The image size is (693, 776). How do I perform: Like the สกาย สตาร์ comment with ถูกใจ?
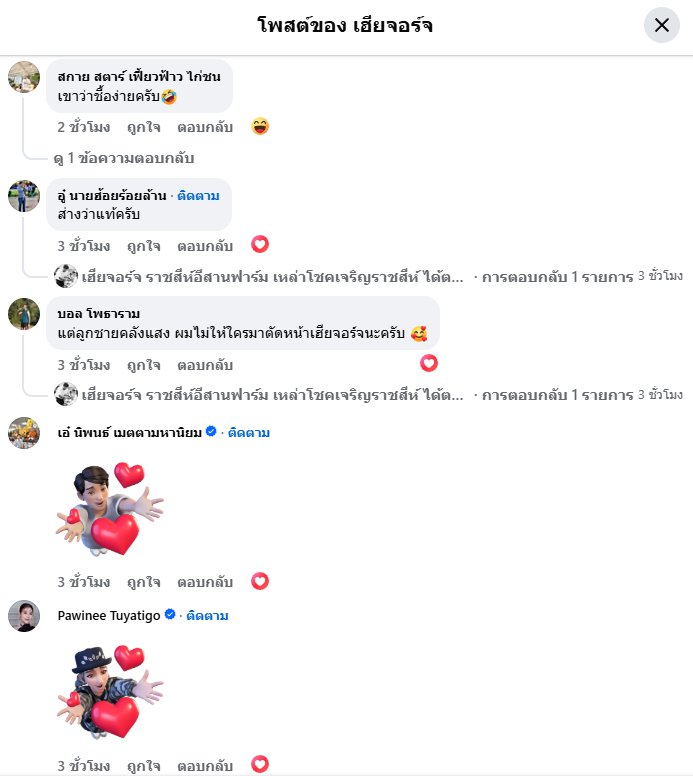pyautogui.click(x=144, y=127)
